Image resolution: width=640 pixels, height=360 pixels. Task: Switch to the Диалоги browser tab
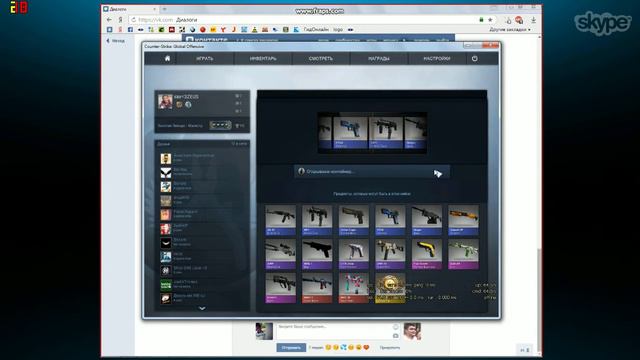tap(130, 9)
